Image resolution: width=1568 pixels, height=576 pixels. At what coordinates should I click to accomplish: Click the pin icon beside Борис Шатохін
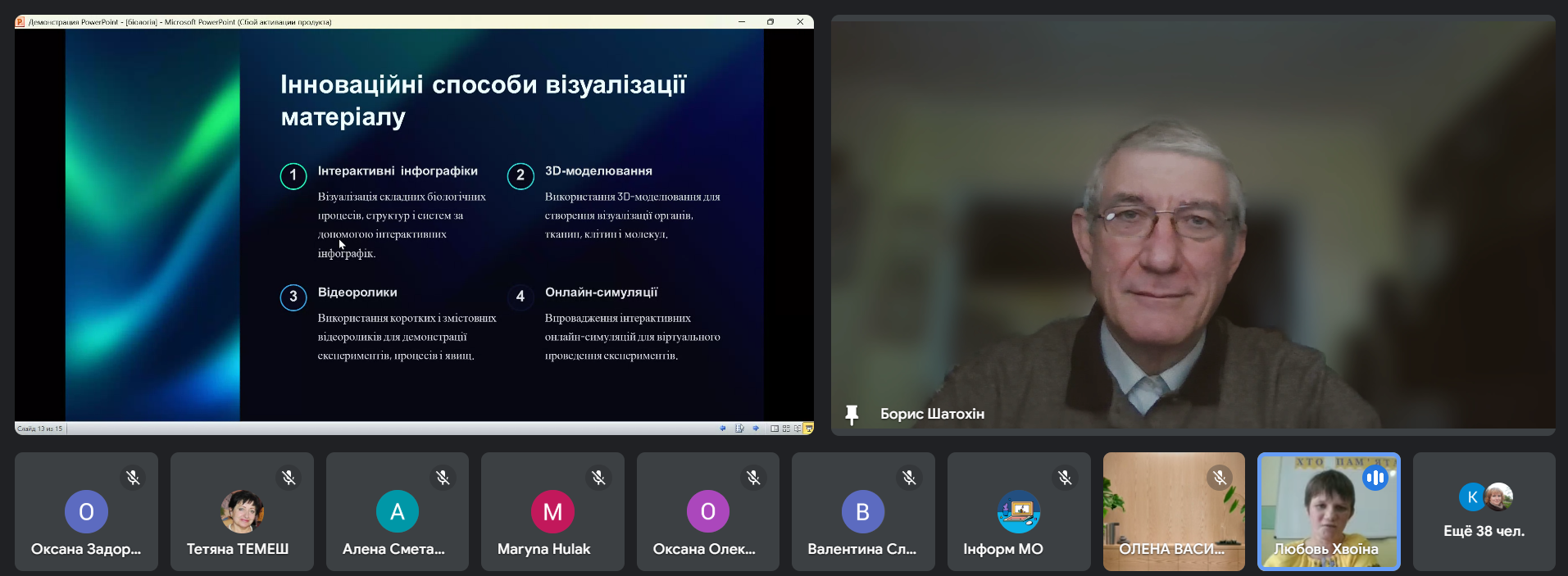coord(852,415)
